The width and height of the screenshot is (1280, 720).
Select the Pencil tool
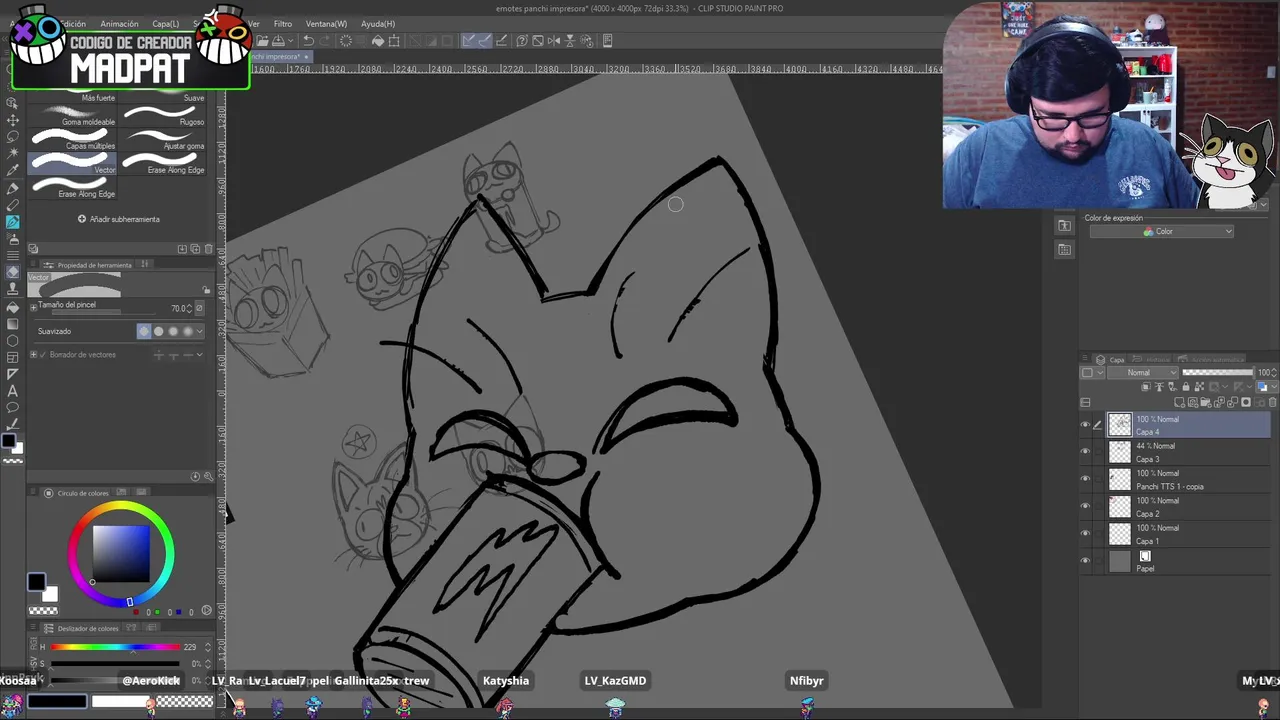(13, 205)
